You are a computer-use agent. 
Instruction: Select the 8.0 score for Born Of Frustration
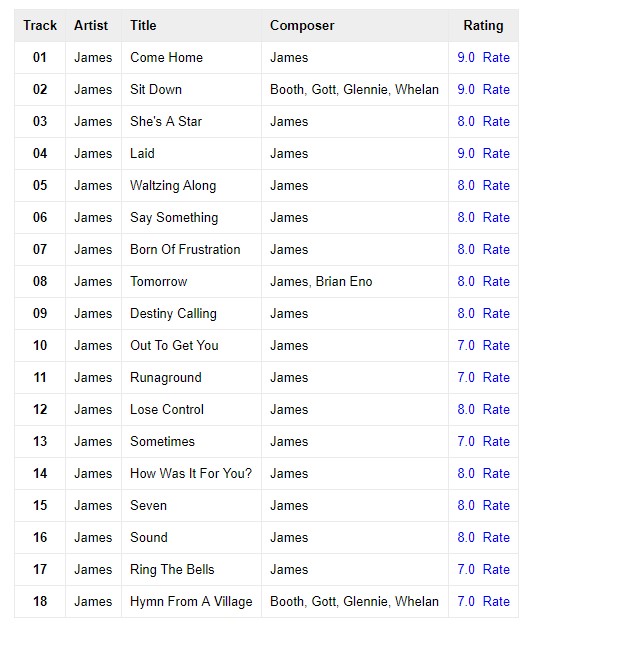pyautogui.click(x=466, y=249)
